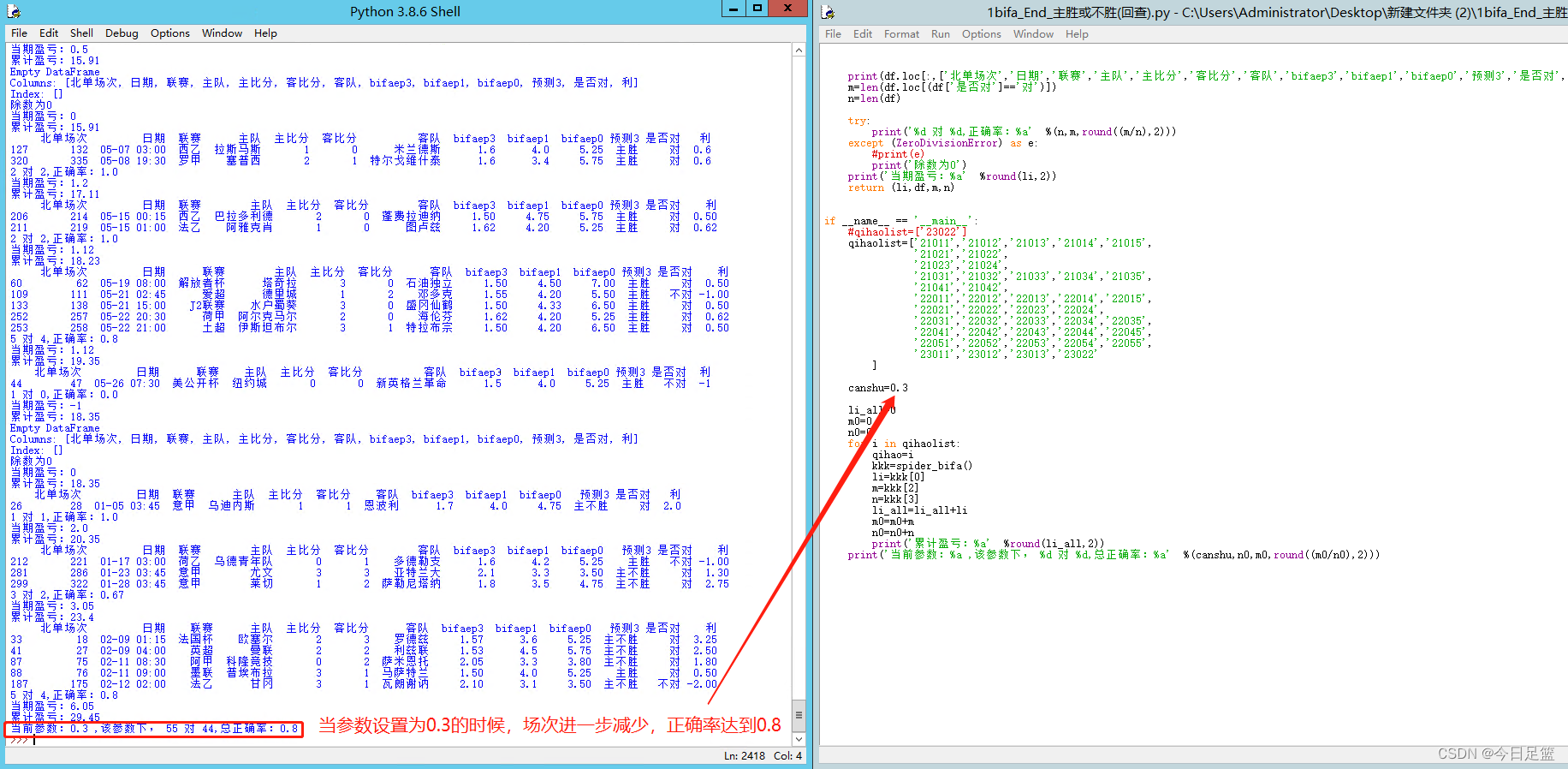1568x769 pixels.
Task: Click the final shell output line '当前参数: 0.3'
Action: (x=154, y=729)
